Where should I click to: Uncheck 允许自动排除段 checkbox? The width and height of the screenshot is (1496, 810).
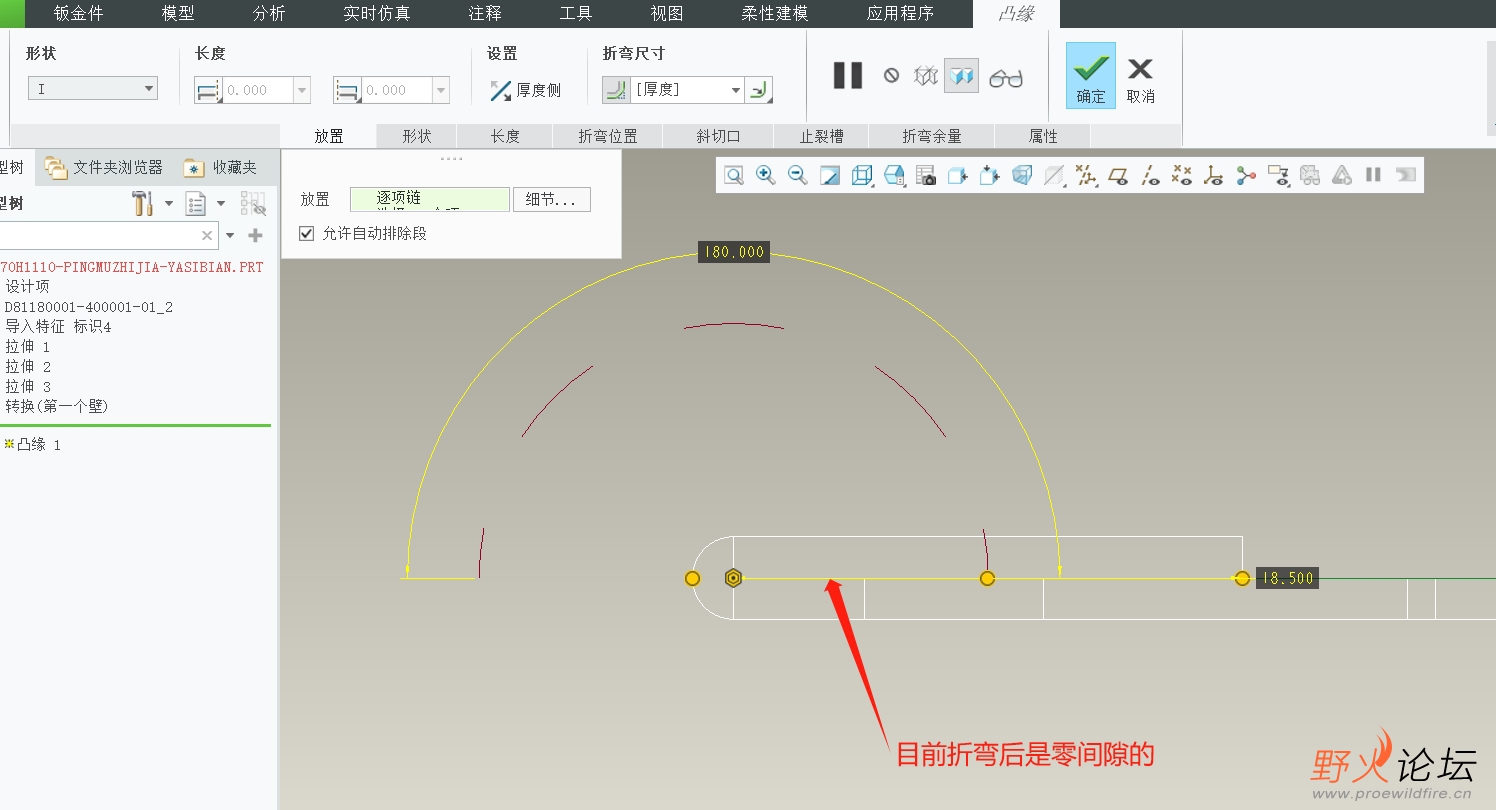(307, 233)
